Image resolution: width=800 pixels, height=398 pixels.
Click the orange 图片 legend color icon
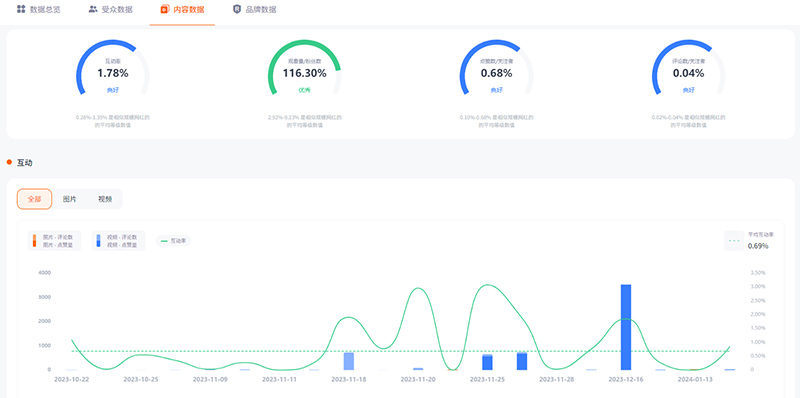[35, 240]
